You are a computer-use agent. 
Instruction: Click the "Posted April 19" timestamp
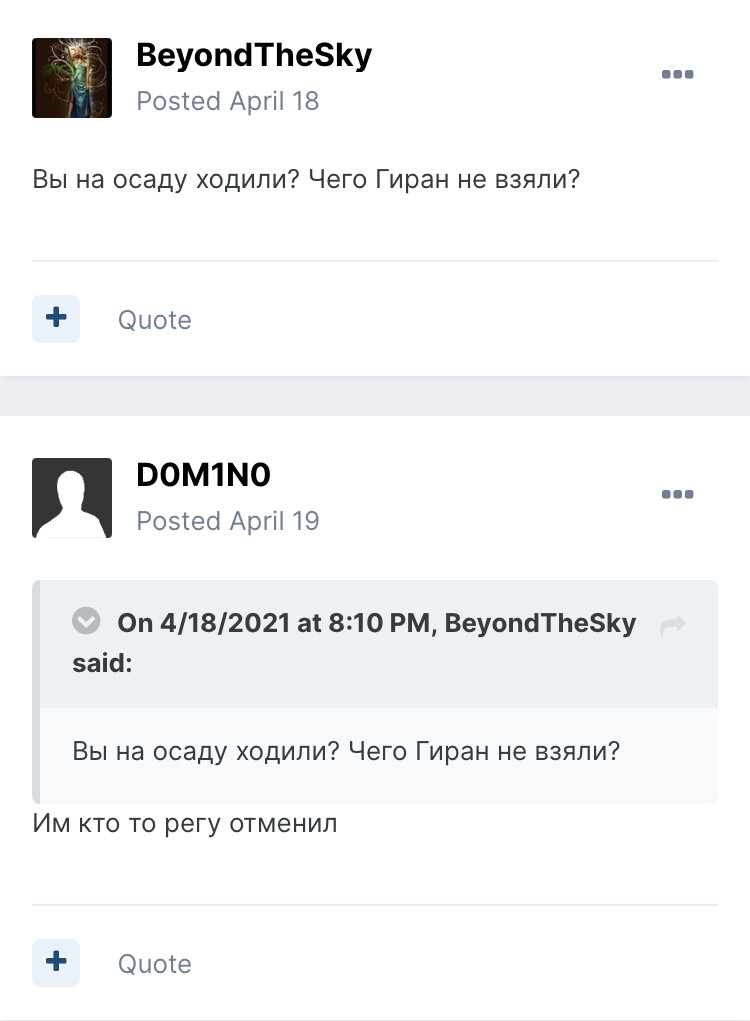click(x=228, y=521)
